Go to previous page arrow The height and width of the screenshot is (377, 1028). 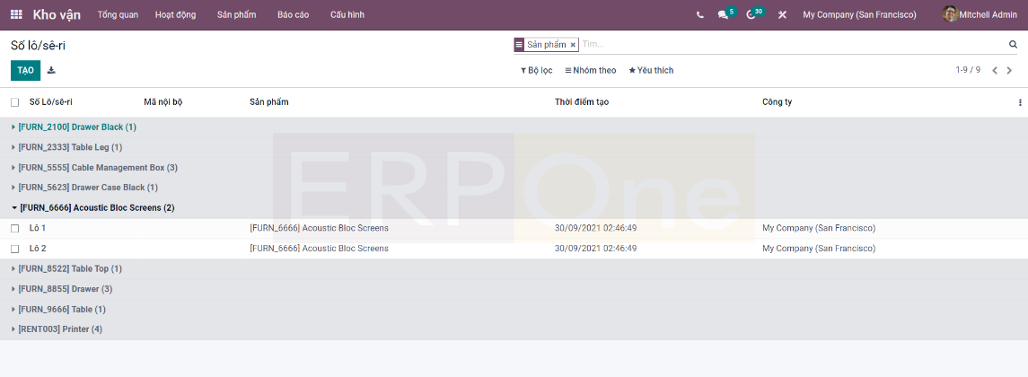click(995, 70)
